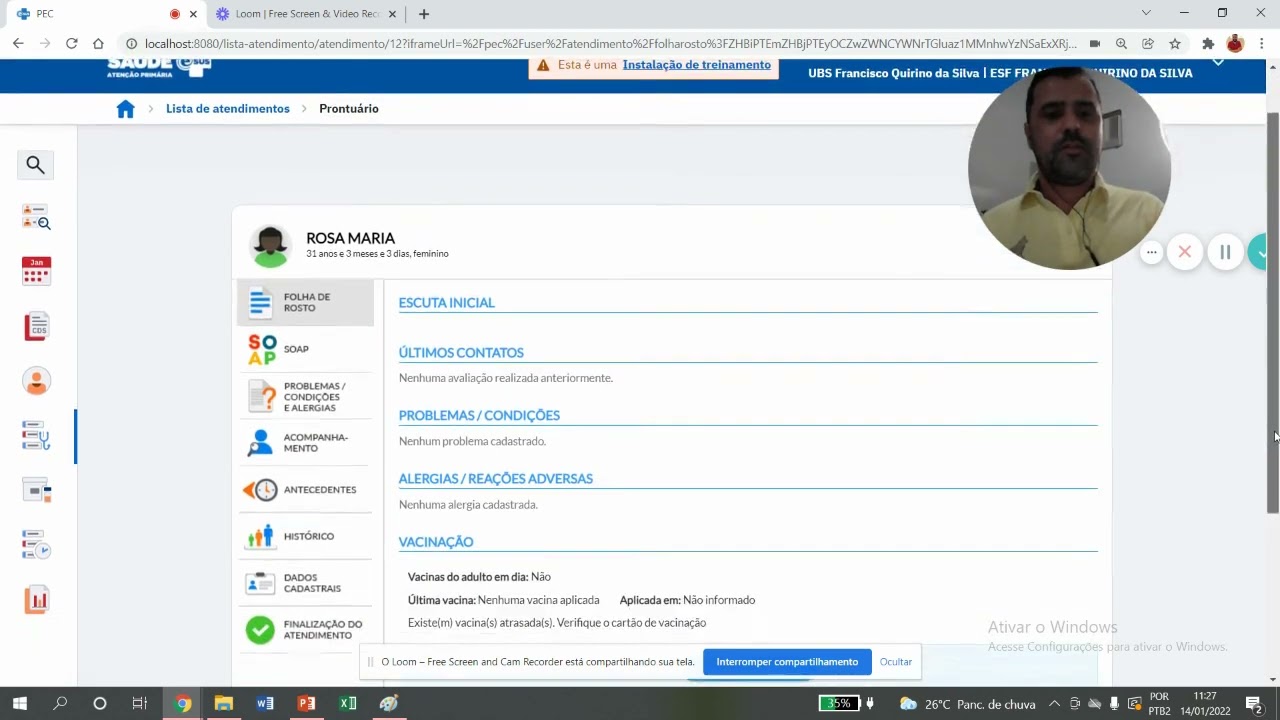Reload the page in Chrome
Image resolution: width=1280 pixels, height=720 pixels.
[71, 44]
